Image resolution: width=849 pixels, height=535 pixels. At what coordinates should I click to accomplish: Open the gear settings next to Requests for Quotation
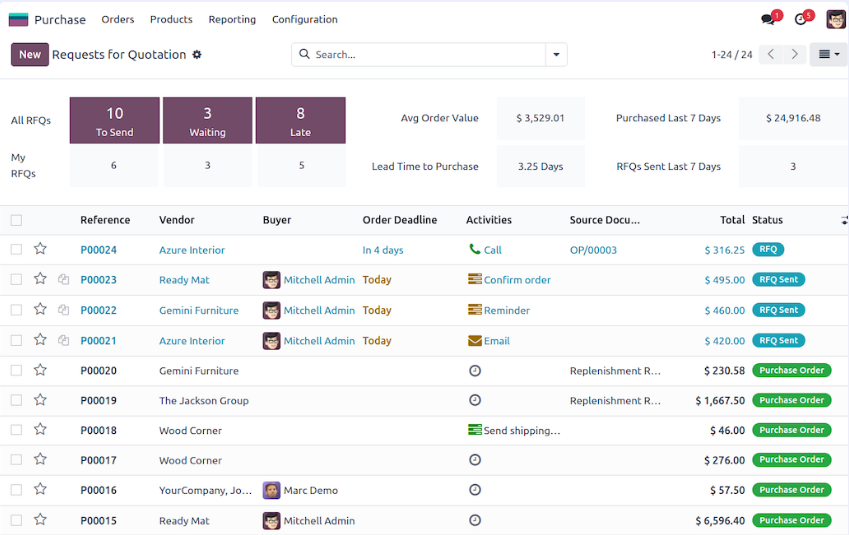(197, 55)
